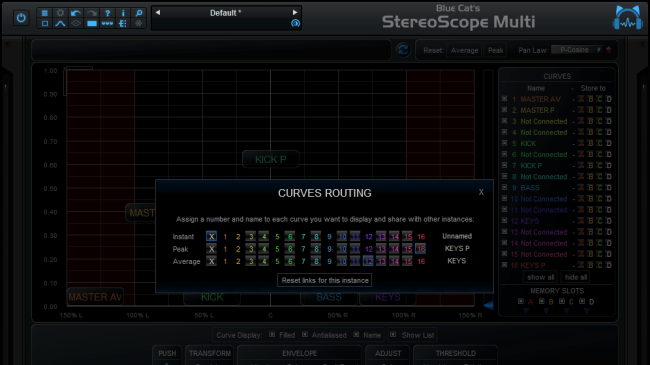The height and width of the screenshot is (365, 650).
Task: Toggle memory slot A checkbox
Action: (521, 301)
